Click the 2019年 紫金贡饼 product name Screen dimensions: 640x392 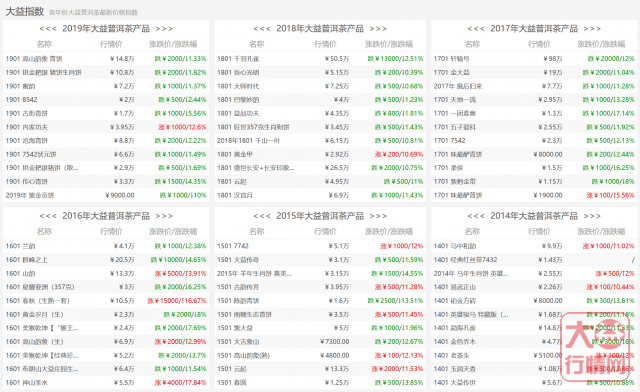30,195
